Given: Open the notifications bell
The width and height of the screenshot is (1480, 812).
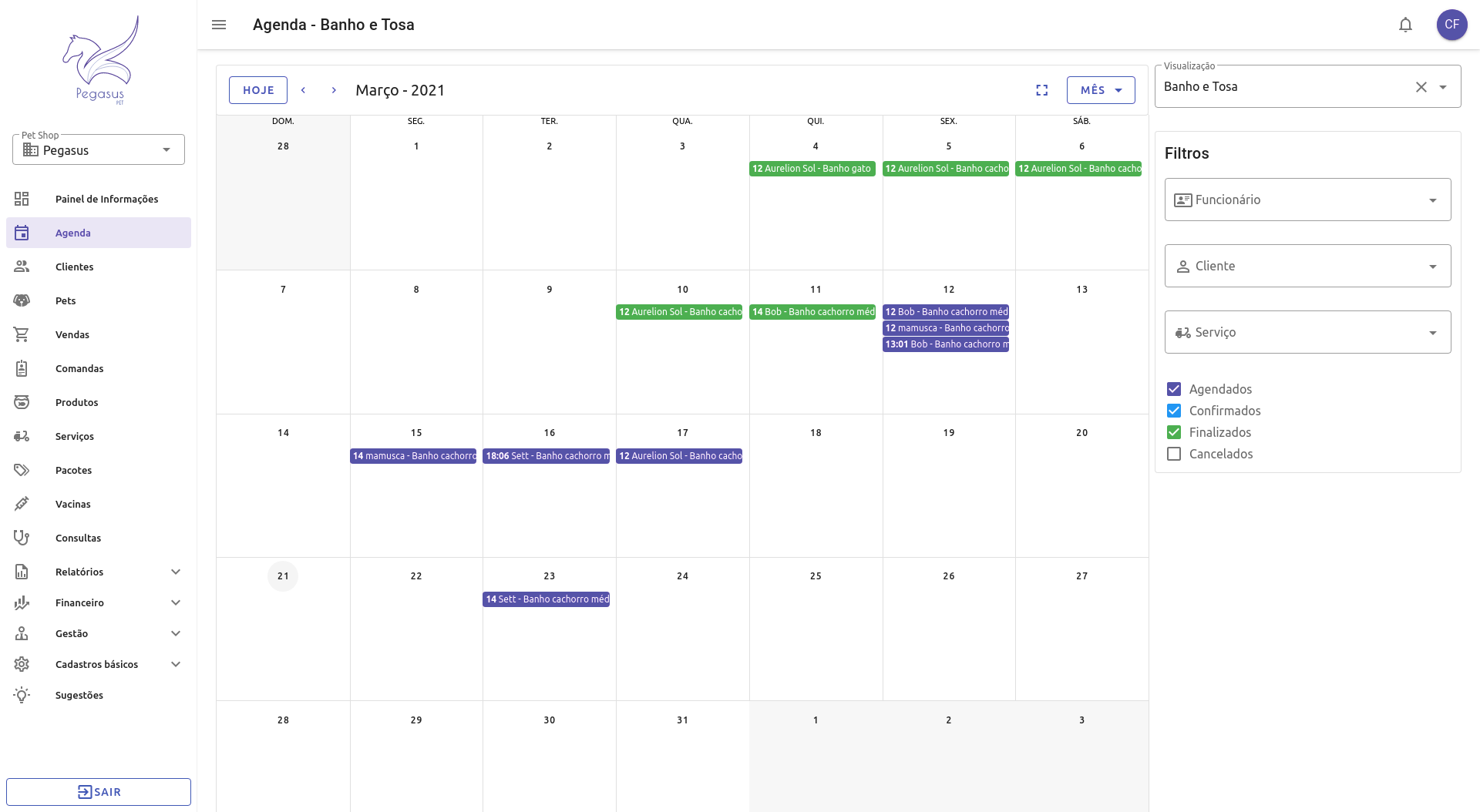Looking at the screenshot, I should [1405, 25].
